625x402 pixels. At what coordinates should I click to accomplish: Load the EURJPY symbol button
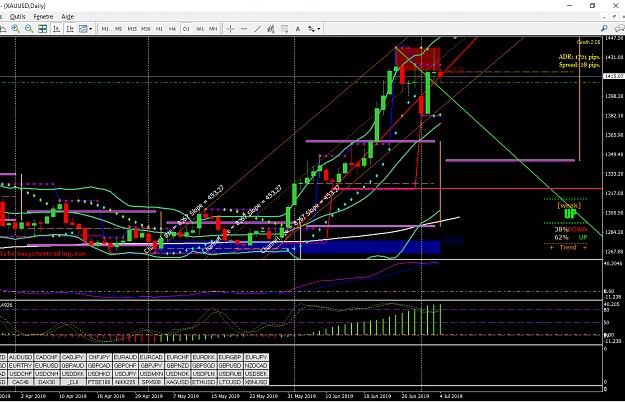[256, 357]
